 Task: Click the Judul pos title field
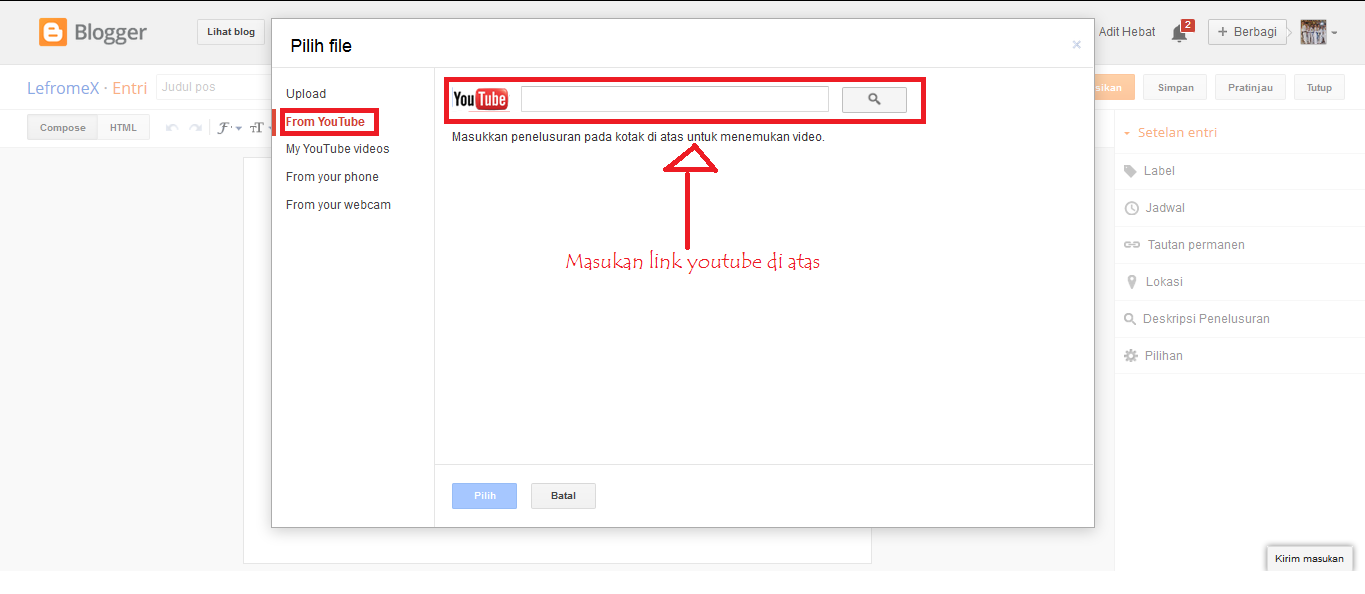(213, 87)
